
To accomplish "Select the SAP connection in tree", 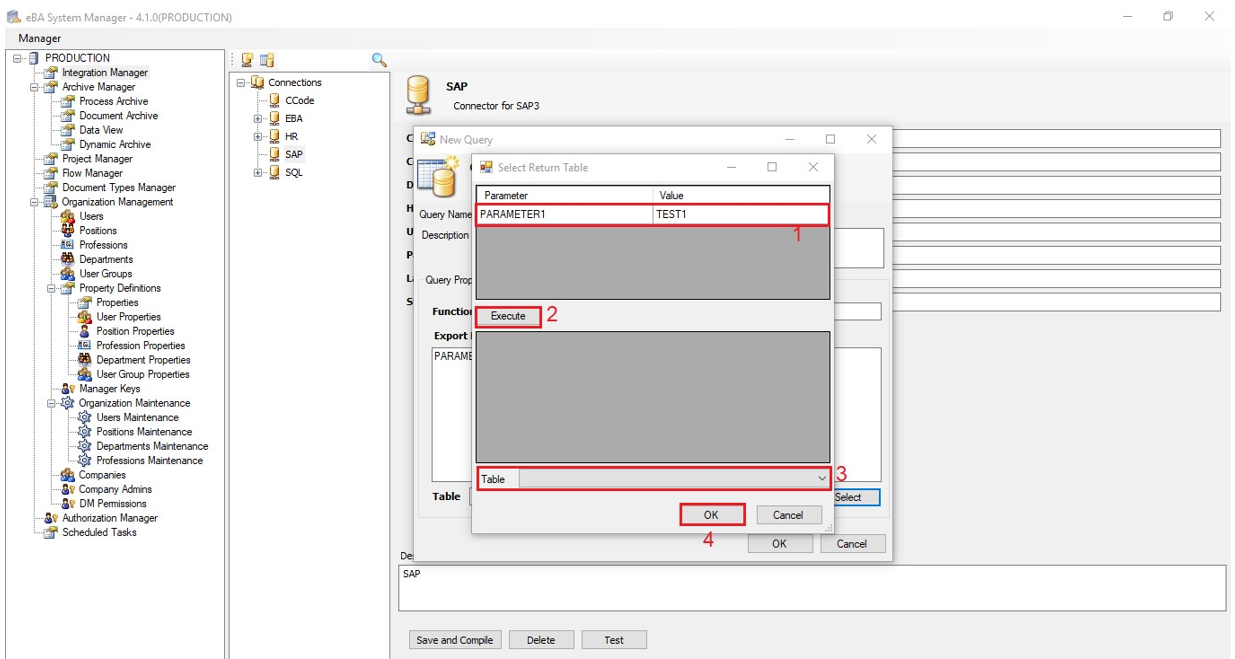I will (x=293, y=155).
